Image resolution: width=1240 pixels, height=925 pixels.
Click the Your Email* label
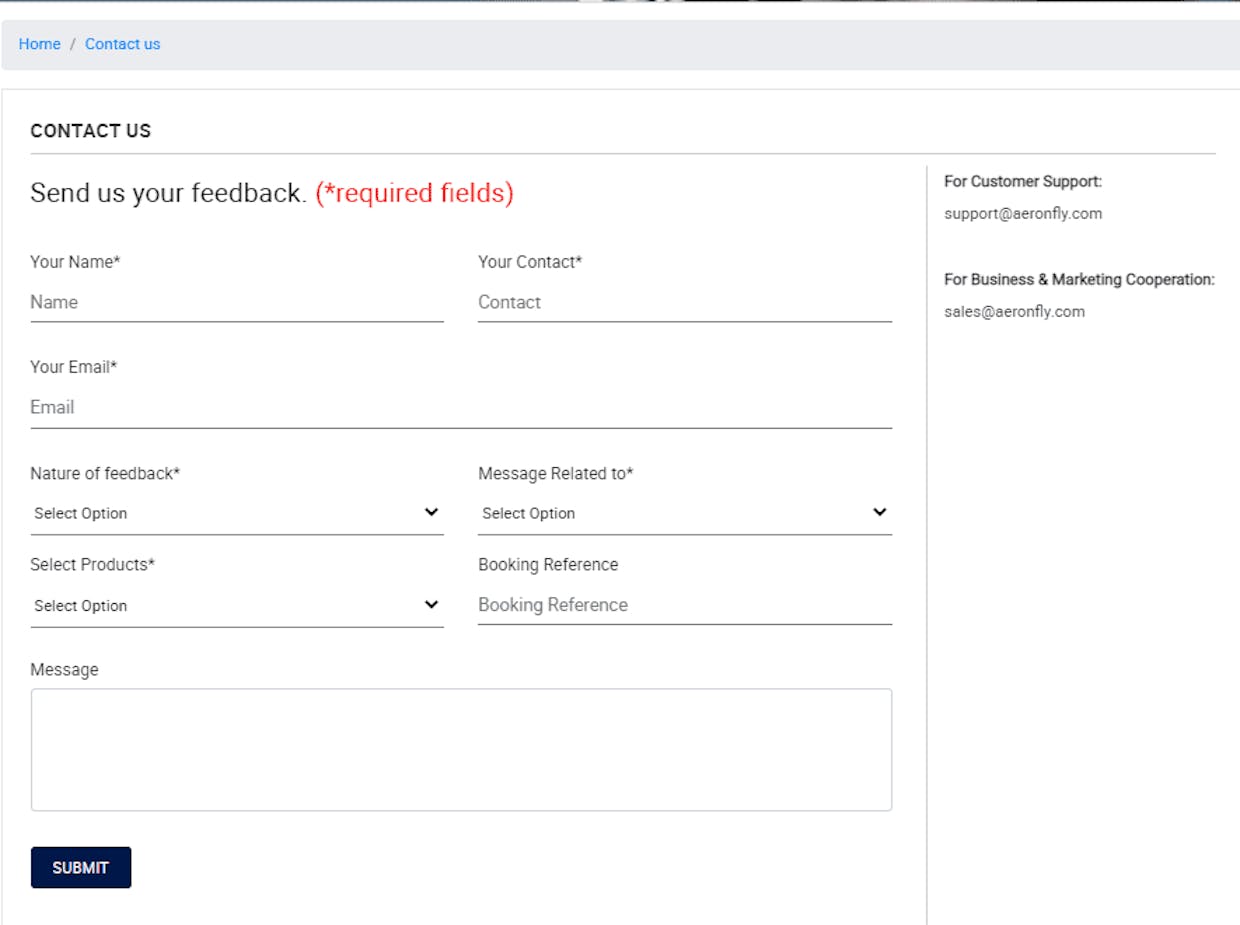click(74, 367)
